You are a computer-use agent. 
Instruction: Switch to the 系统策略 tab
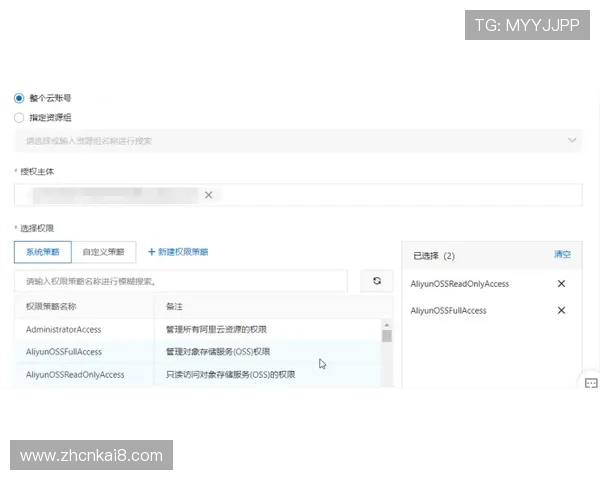(x=42, y=252)
